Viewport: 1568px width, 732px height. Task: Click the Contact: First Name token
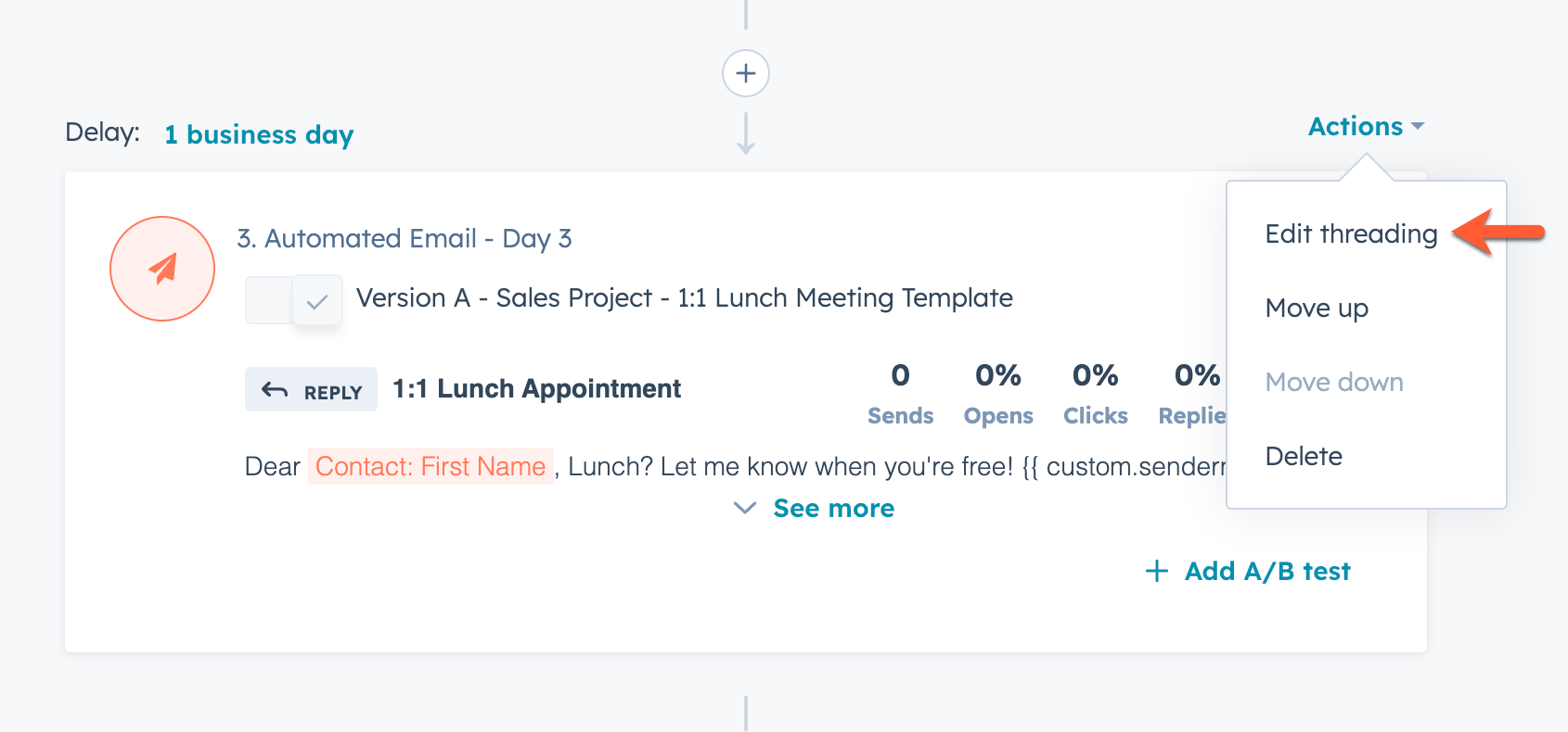[x=430, y=466]
